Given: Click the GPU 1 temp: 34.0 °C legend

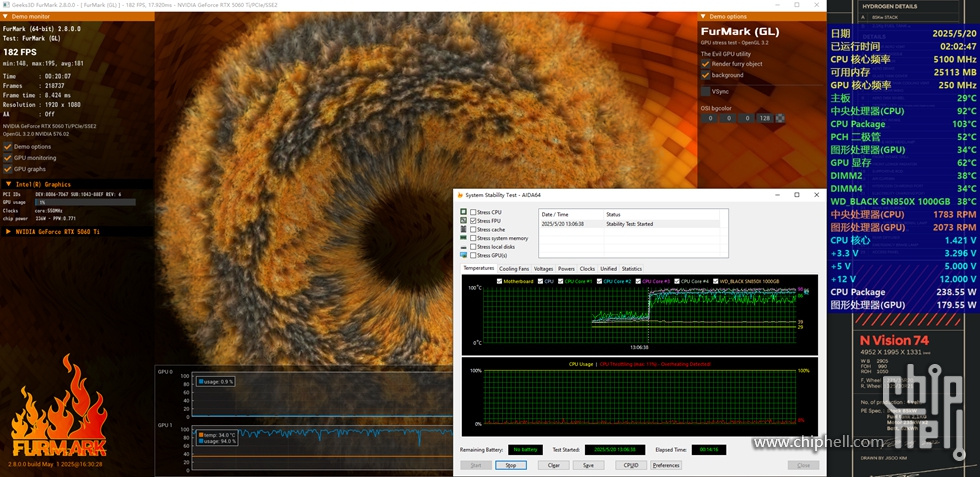Looking at the screenshot, I should (219, 434).
